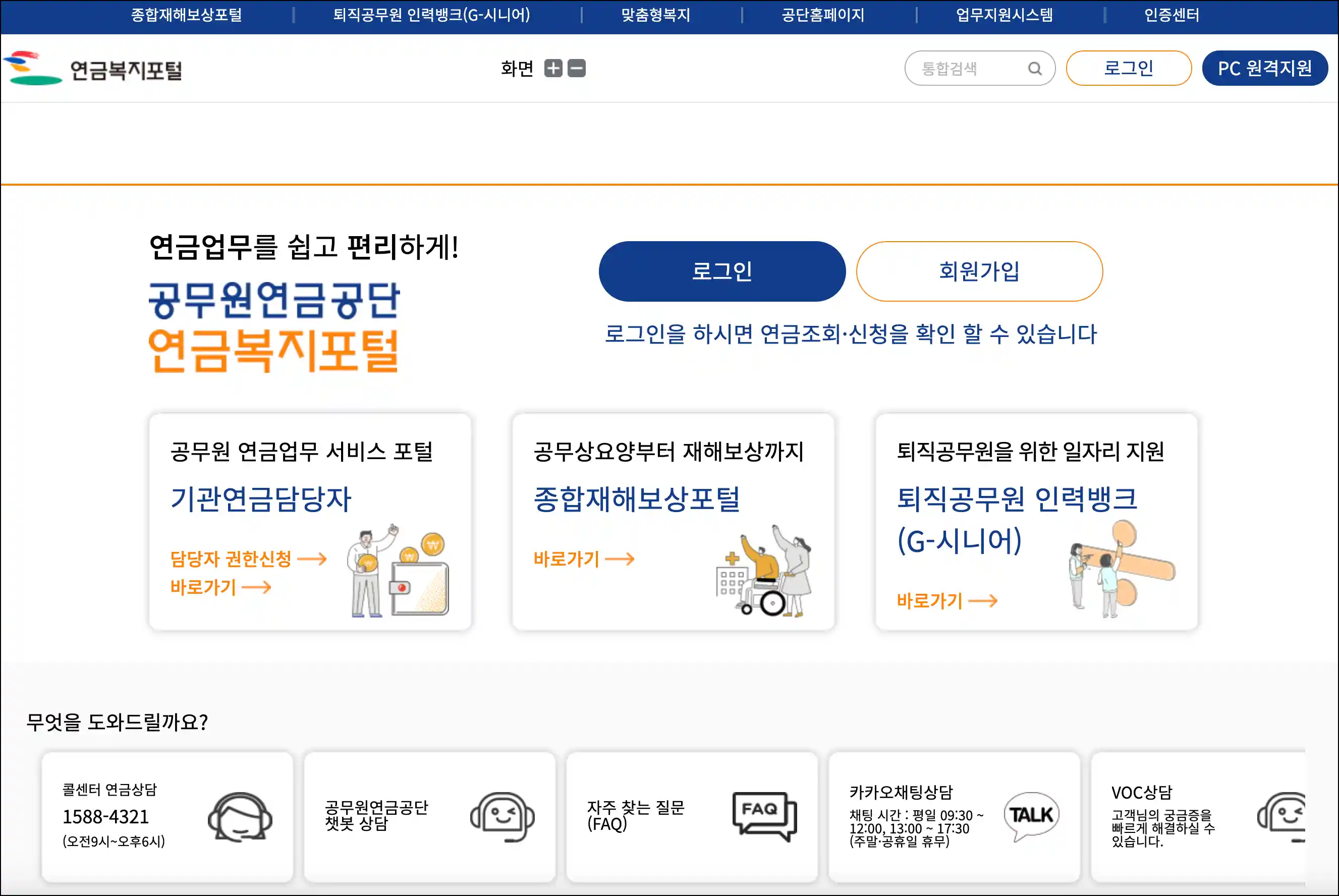The width and height of the screenshot is (1339, 896).
Task: Click the 연금복지포털 logo
Action: click(93, 69)
